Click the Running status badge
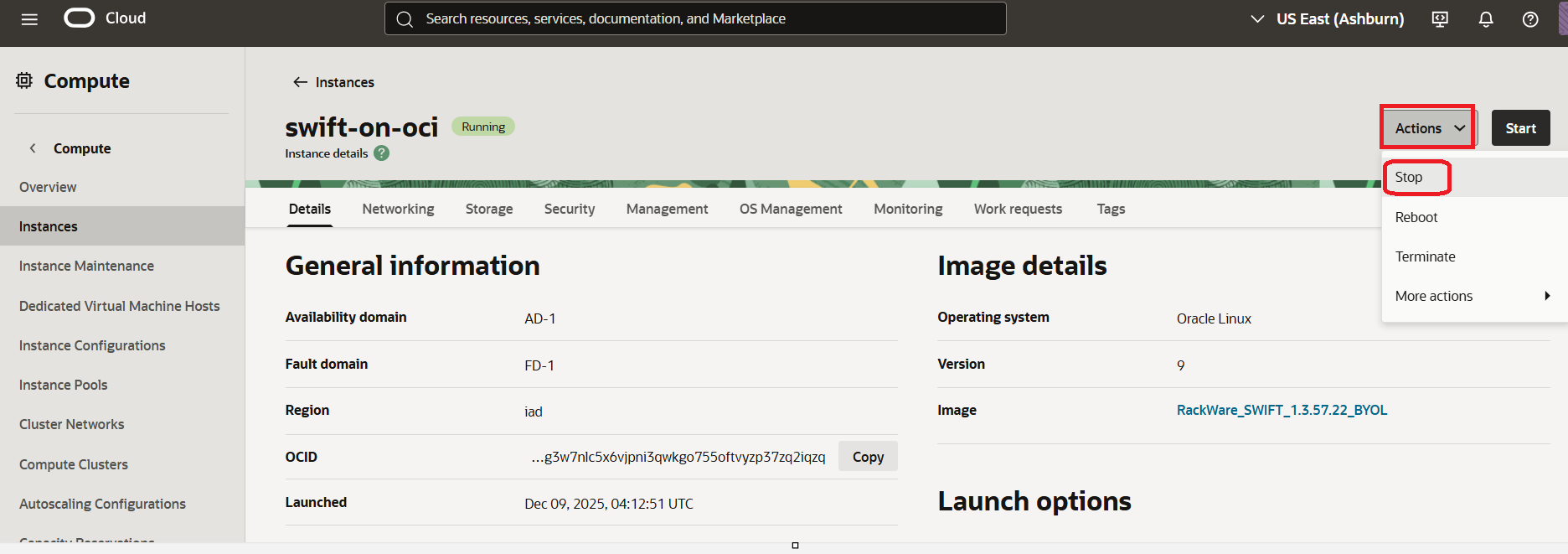The height and width of the screenshot is (554, 1568). [483, 127]
